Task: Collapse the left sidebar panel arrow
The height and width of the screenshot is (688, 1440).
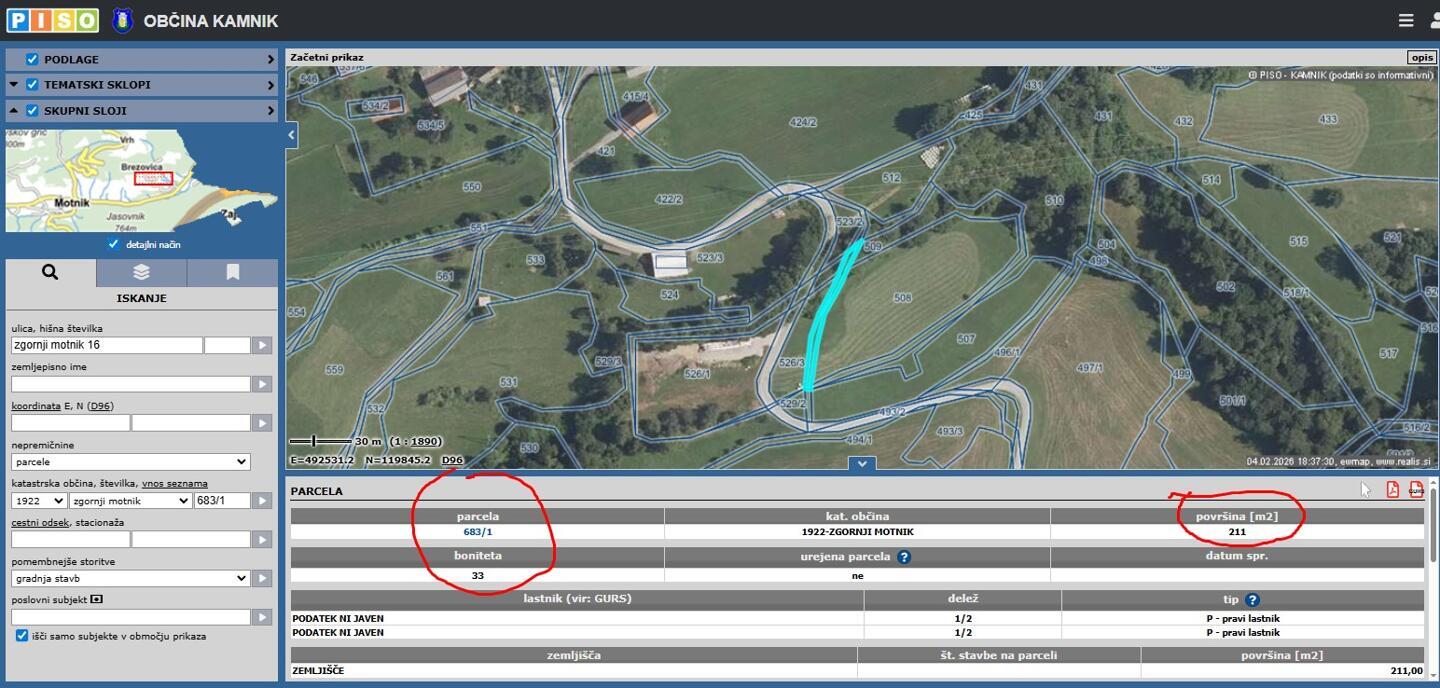Action: point(292,134)
